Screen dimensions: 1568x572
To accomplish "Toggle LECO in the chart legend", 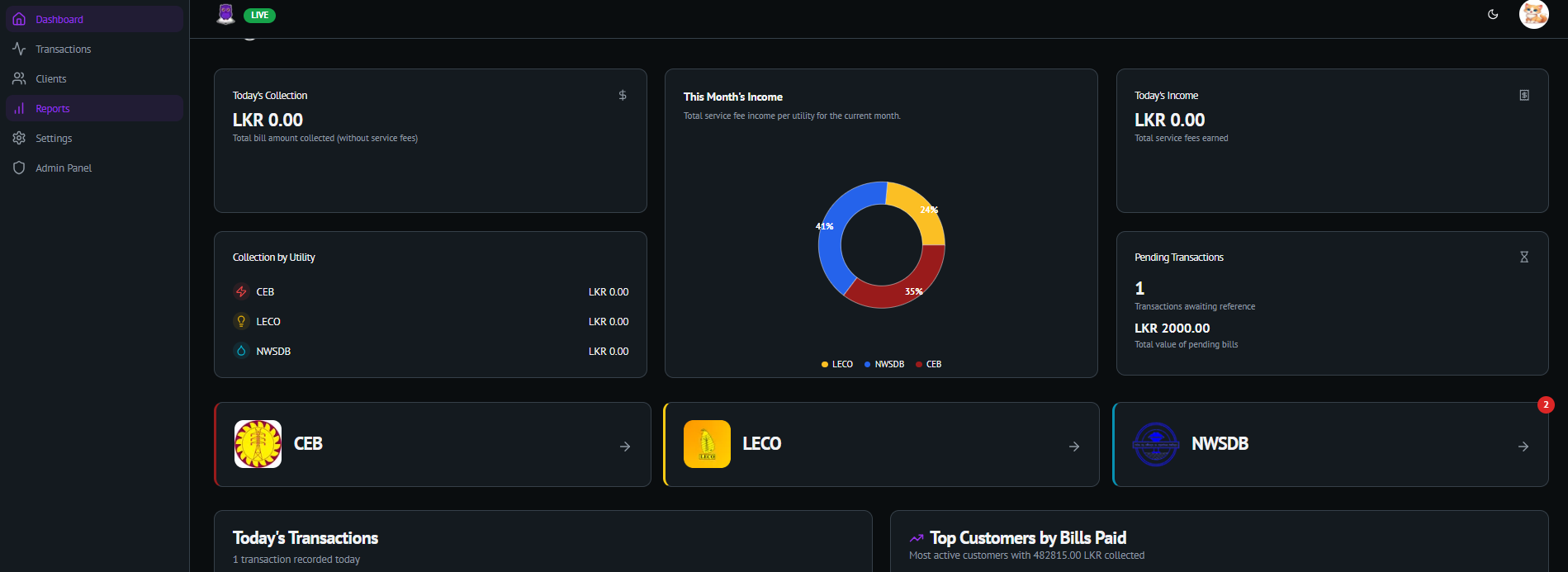I will click(837, 364).
